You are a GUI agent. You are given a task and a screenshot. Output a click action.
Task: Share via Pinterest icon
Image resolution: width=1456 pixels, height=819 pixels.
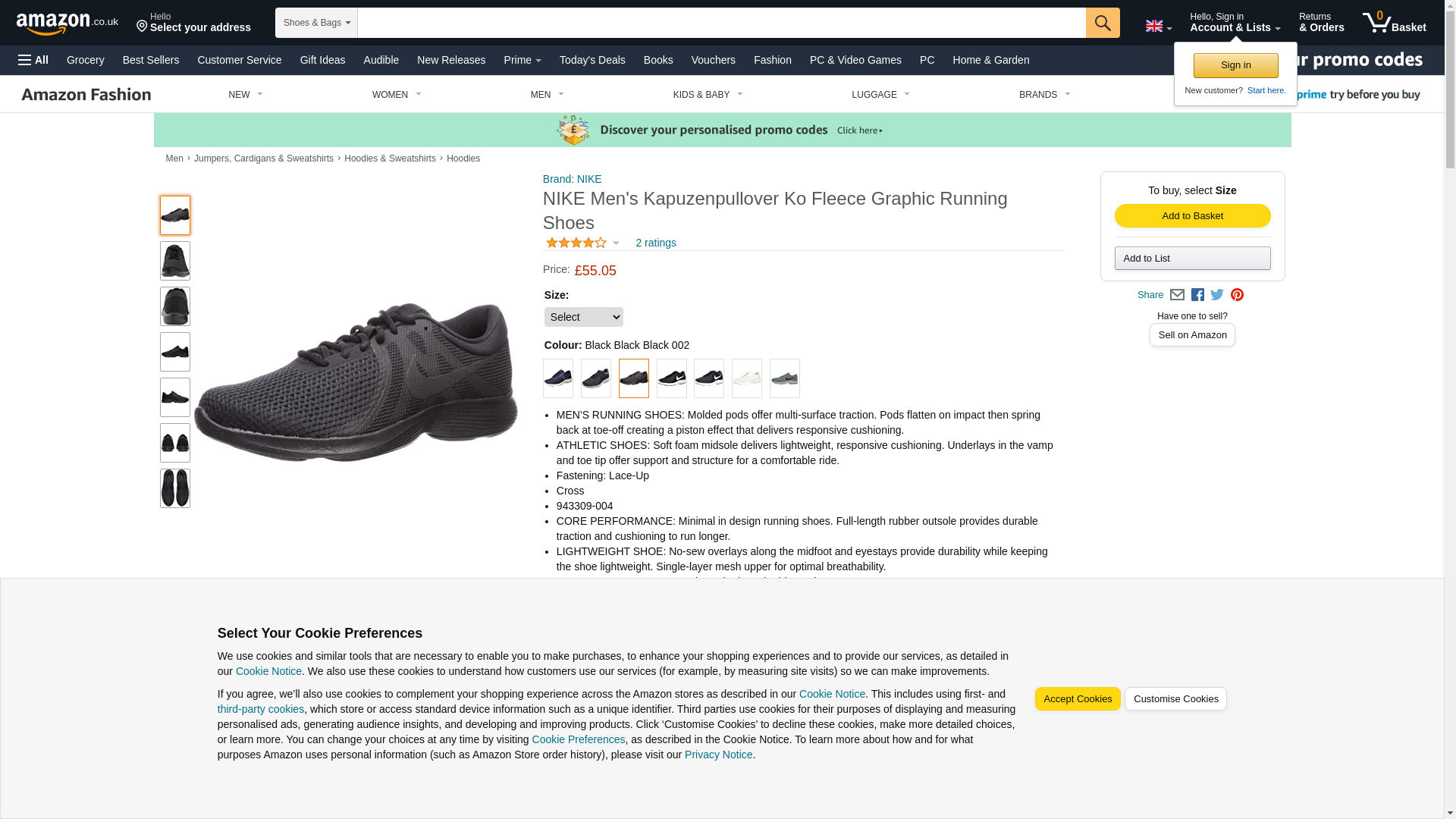pyautogui.click(x=1237, y=295)
